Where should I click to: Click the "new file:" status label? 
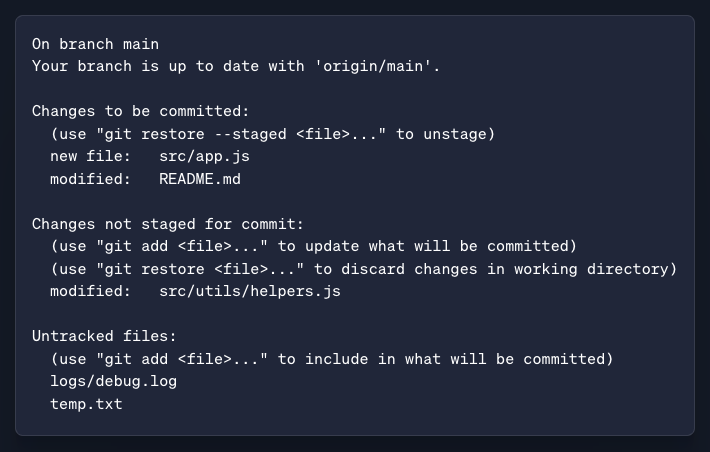pos(91,157)
